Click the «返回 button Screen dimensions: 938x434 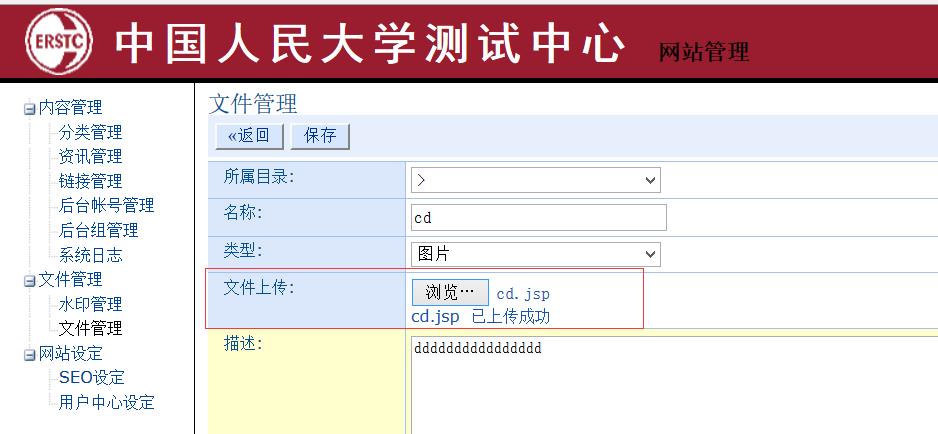coord(249,136)
